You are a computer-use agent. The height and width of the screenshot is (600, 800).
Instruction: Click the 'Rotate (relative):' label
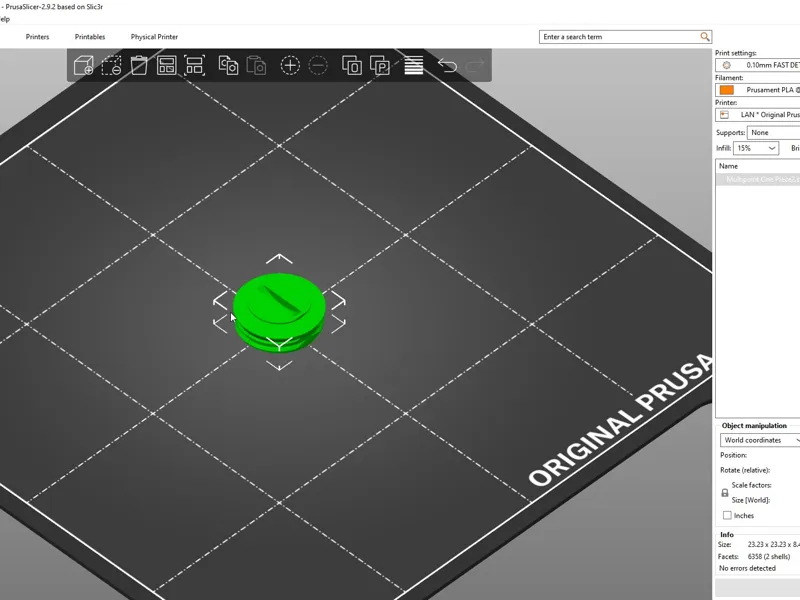[745, 470]
